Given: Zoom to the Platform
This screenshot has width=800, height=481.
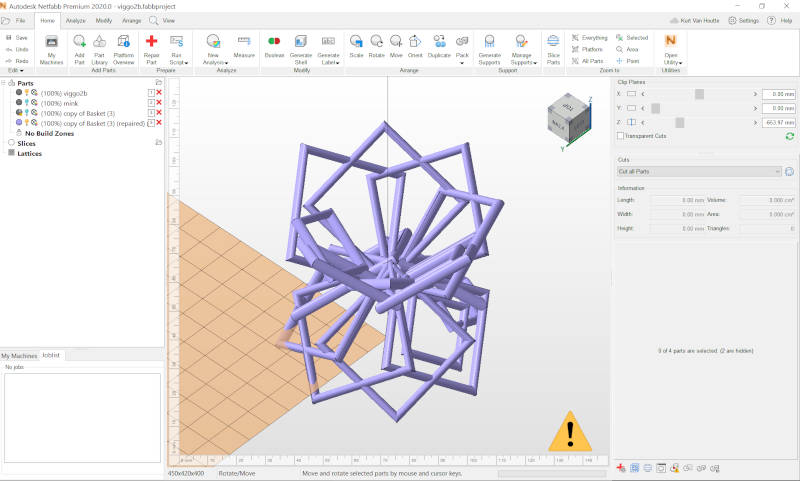Looking at the screenshot, I should (x=587, y=49).
